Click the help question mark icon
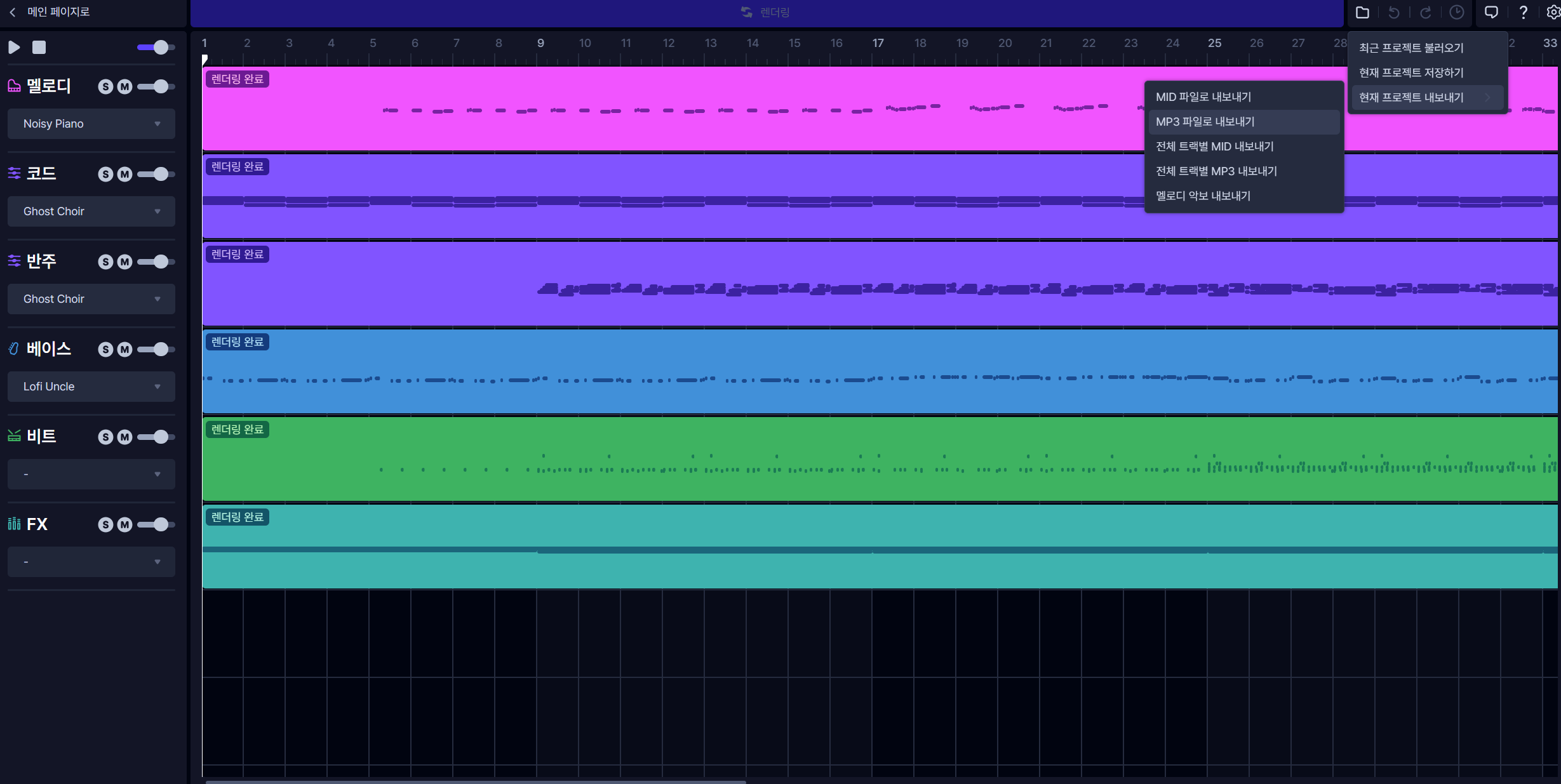This screenshot has width=1561, height=784. (x=1523, y=12)
